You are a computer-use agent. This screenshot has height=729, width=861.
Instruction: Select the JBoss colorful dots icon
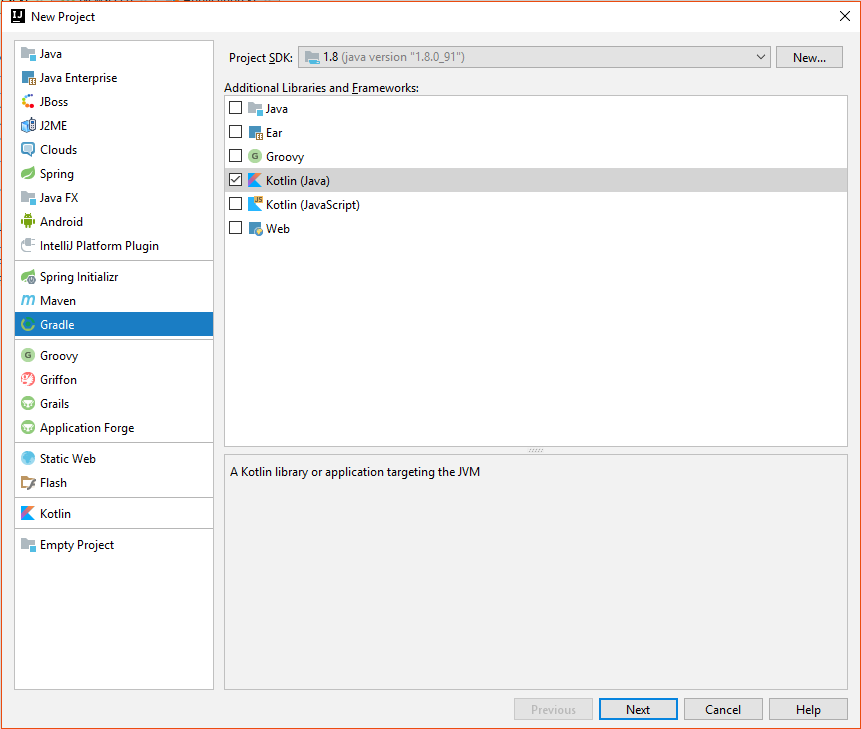28,102
